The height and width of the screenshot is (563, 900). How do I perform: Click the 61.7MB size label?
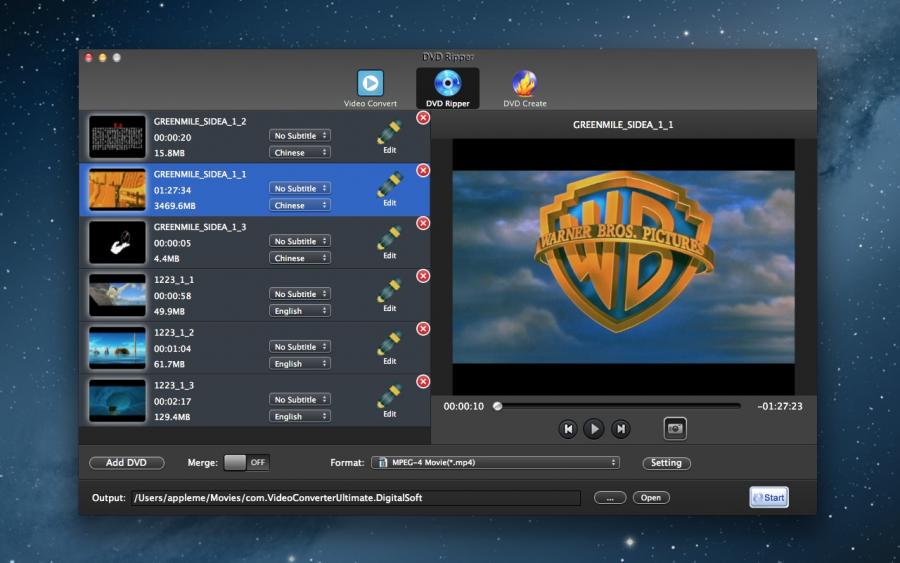coord(169,364)
